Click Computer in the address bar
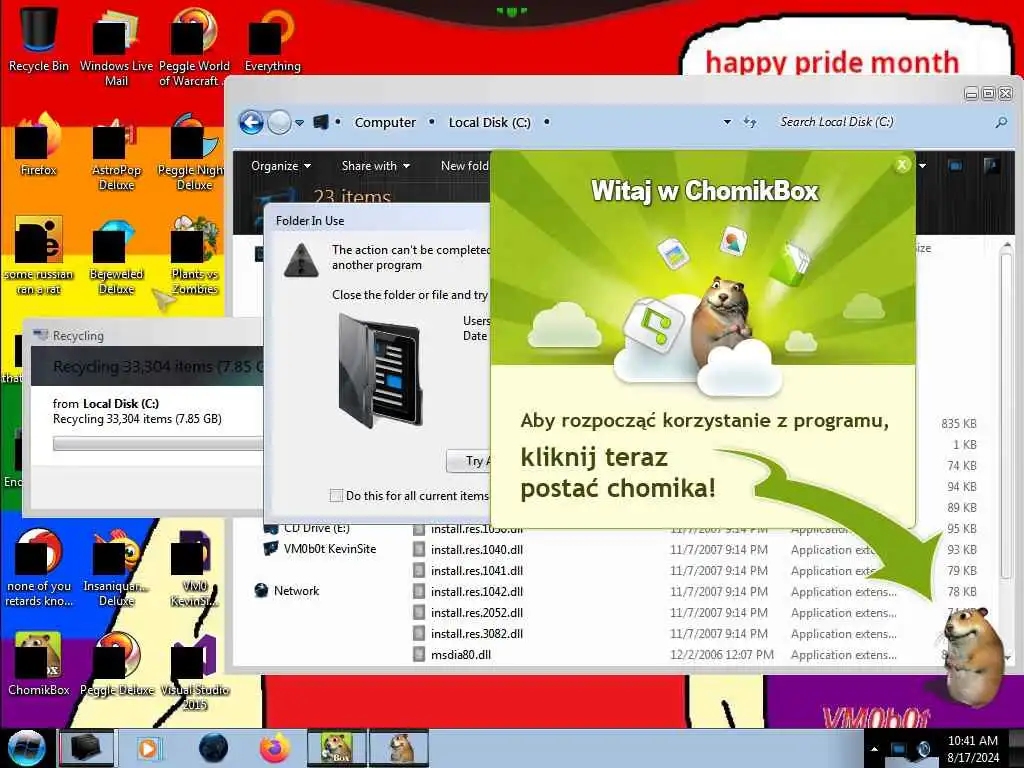 pos(385,122)
